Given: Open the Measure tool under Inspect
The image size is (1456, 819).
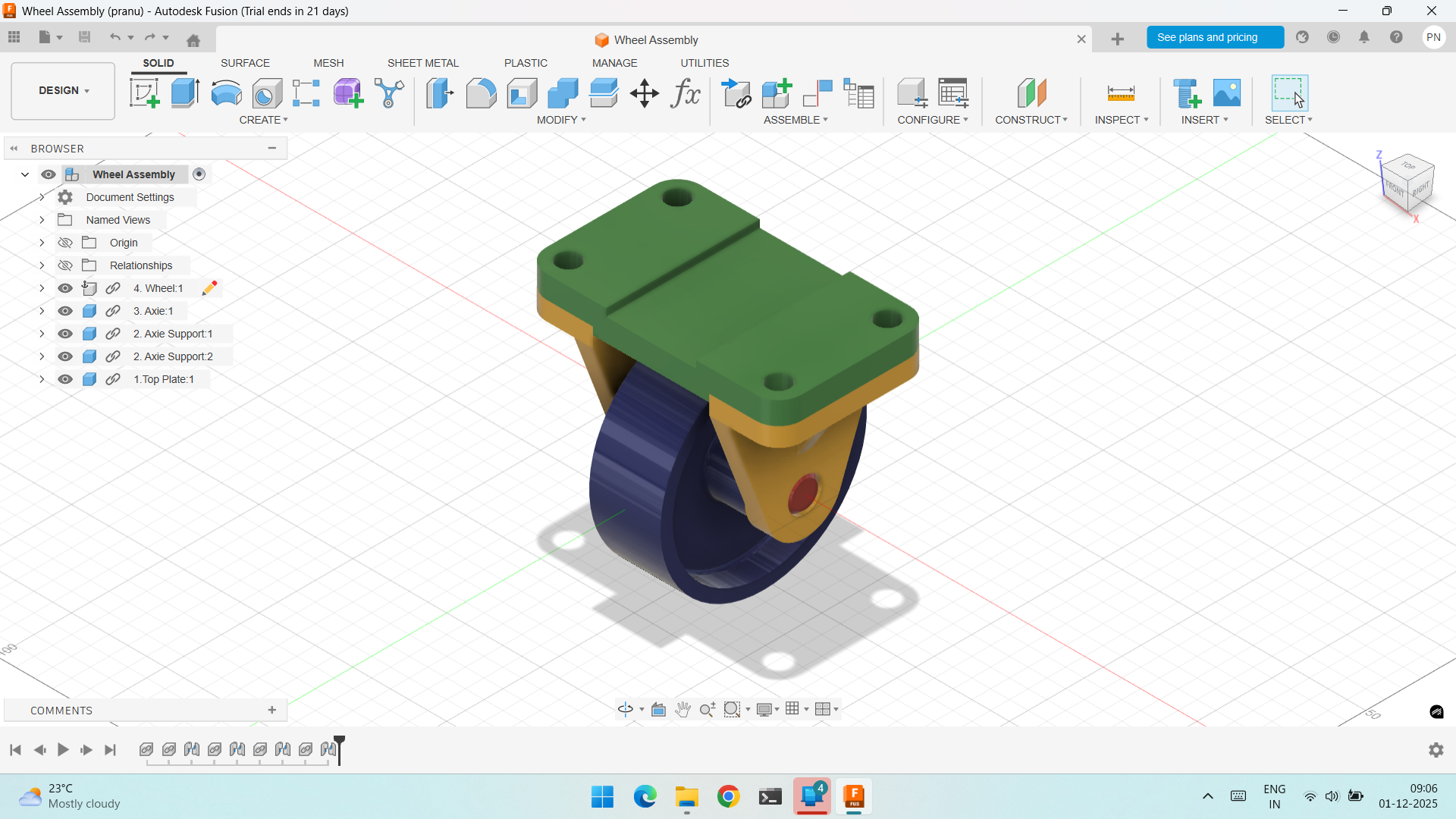Looking at the screenshot, I should point(1120,93).
